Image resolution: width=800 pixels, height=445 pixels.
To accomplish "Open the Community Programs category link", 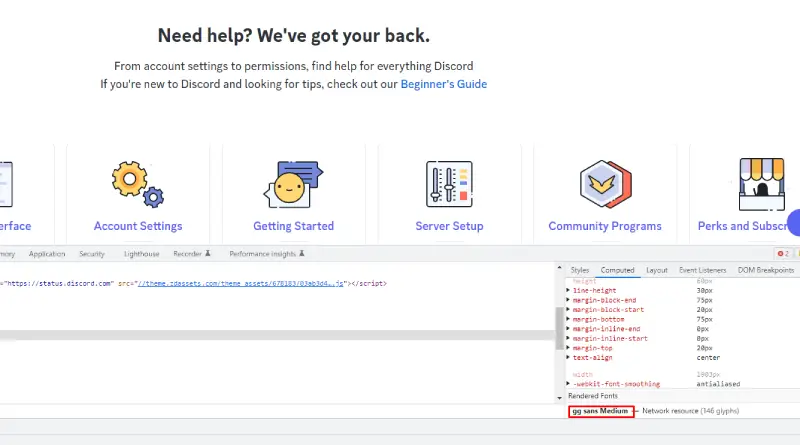I will (605, 226).
